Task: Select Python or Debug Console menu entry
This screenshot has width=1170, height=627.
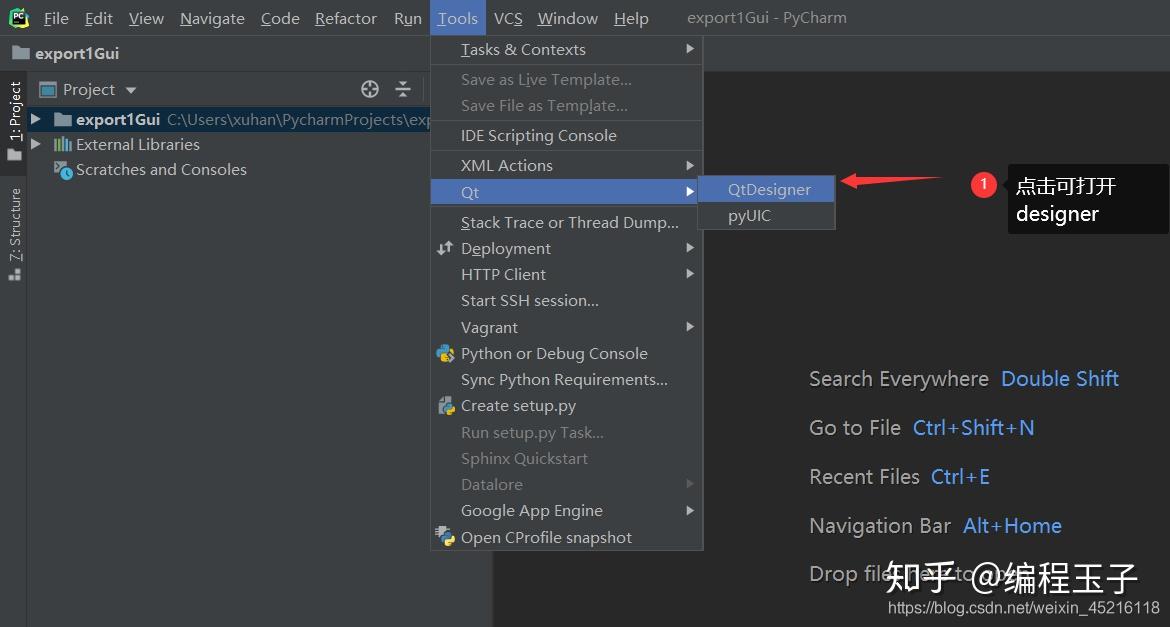Action: pyautogui.click(x=553, y=353)
